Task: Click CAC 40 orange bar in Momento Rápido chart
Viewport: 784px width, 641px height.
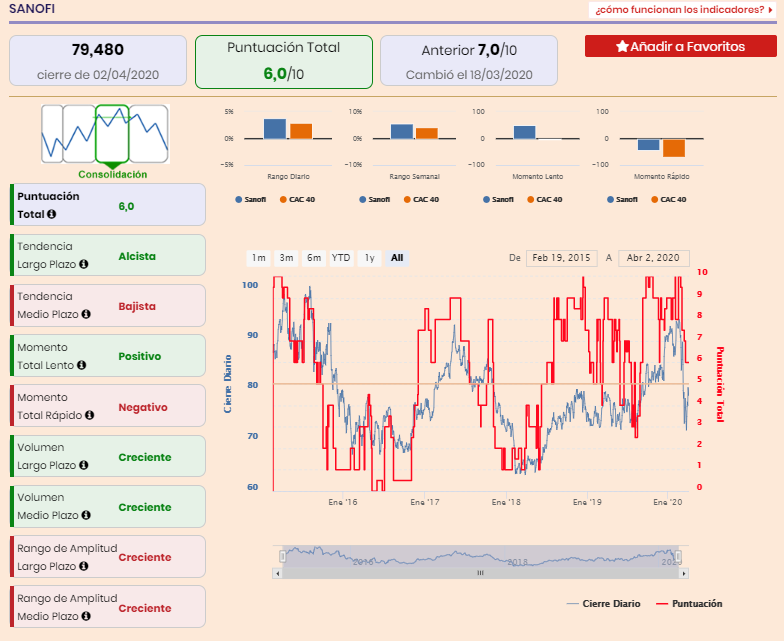Action: click(x=674, y=148)
